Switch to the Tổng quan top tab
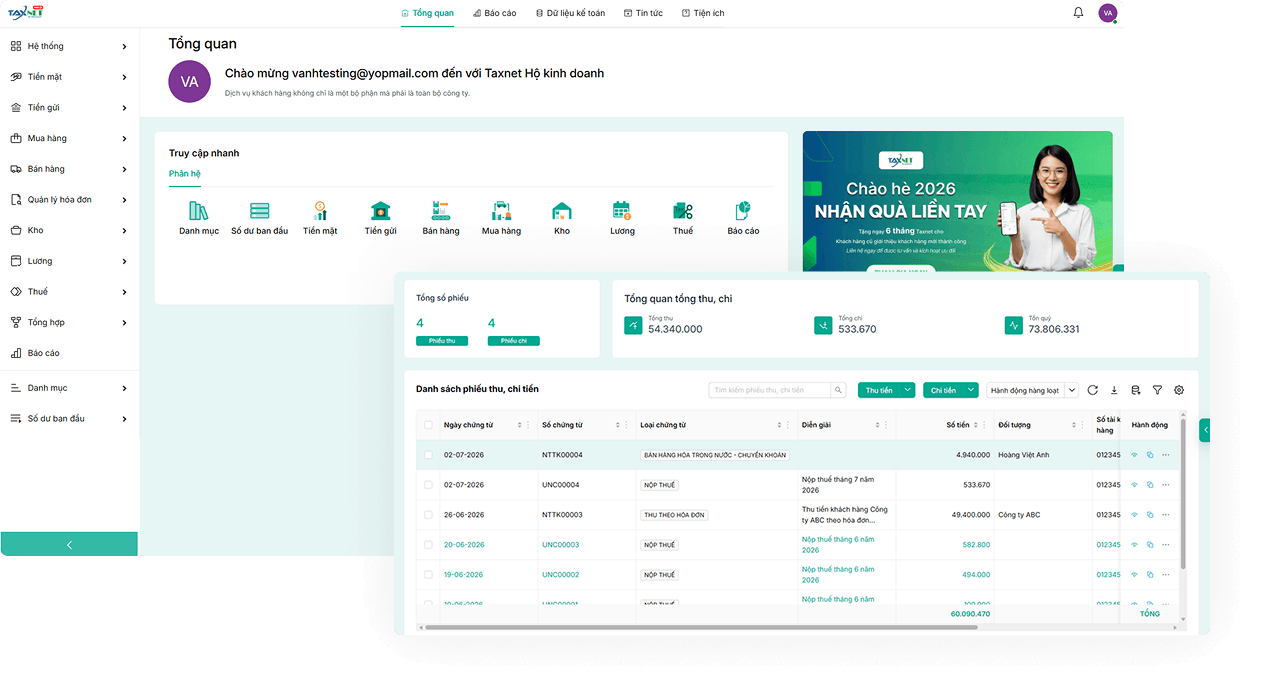This screenshot has height=696, width=1270. pyautogui.click(x=427, y=13)
